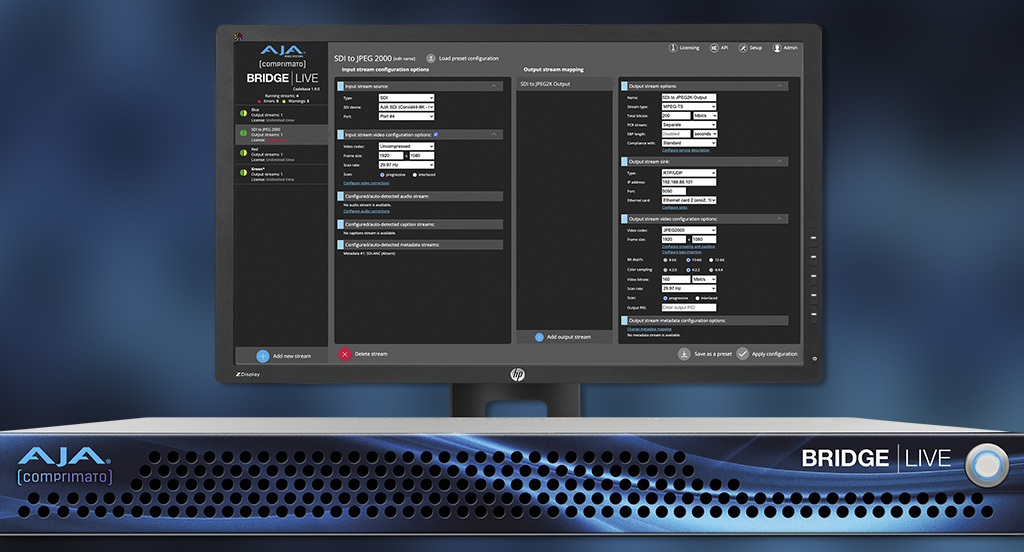Click the Add output stream plus icon
The image size is (1024, 552).
pos(539,337)
